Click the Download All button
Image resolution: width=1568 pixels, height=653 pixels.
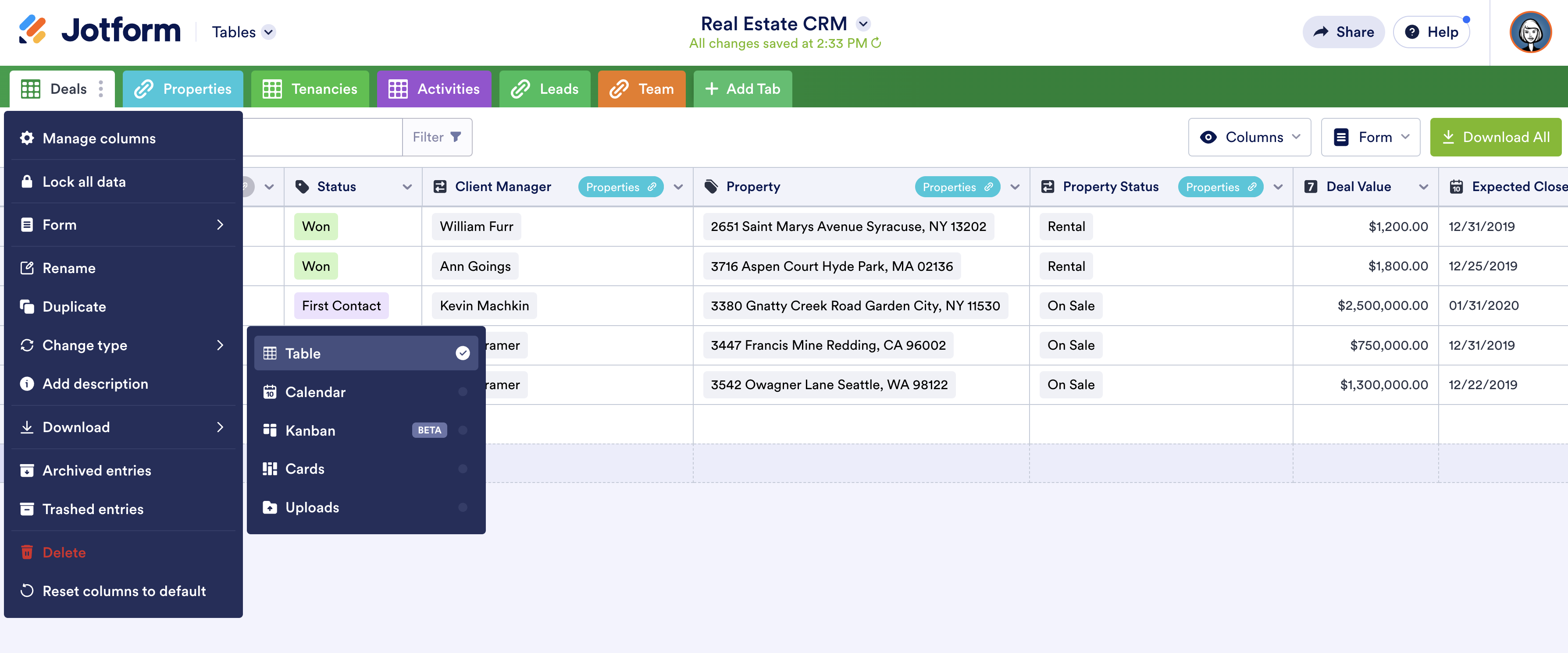pos(1495,137)
